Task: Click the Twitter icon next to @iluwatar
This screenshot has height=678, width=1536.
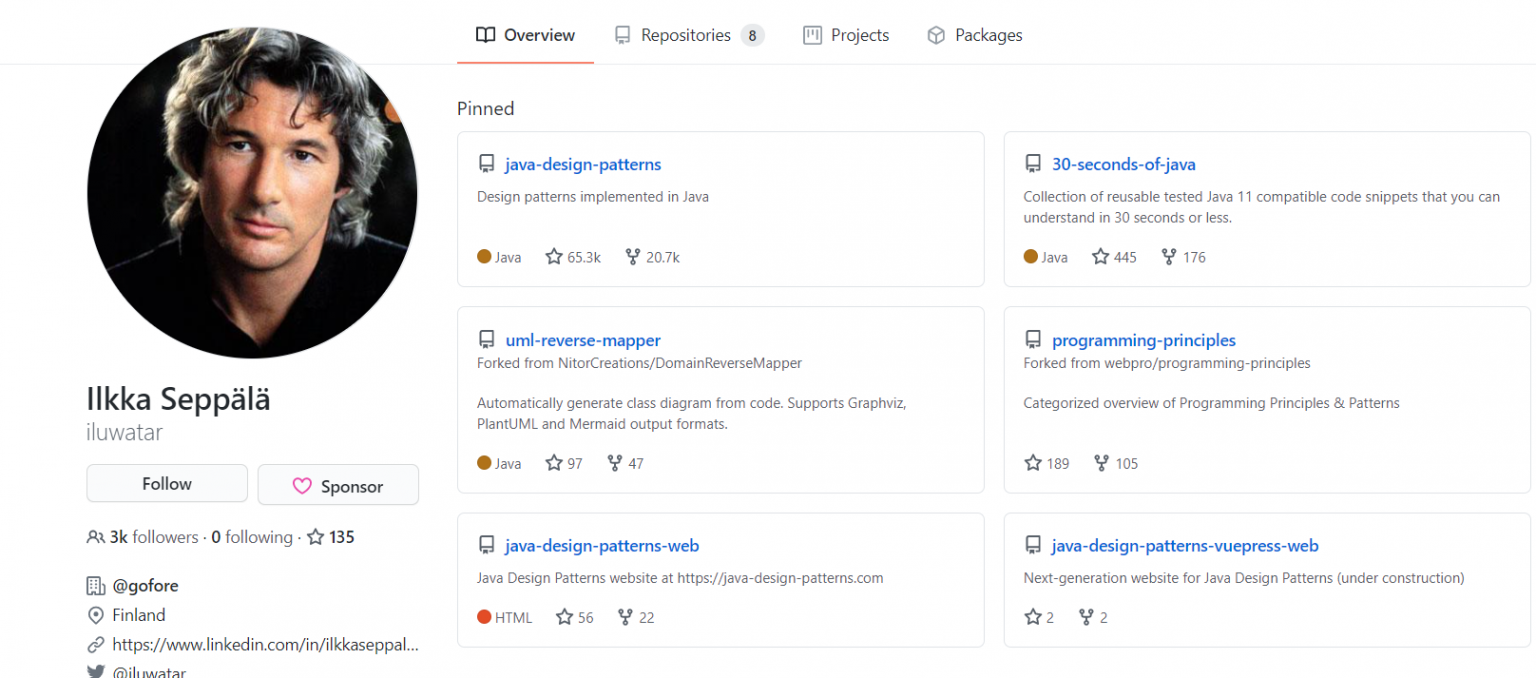Action: [95, 671]
